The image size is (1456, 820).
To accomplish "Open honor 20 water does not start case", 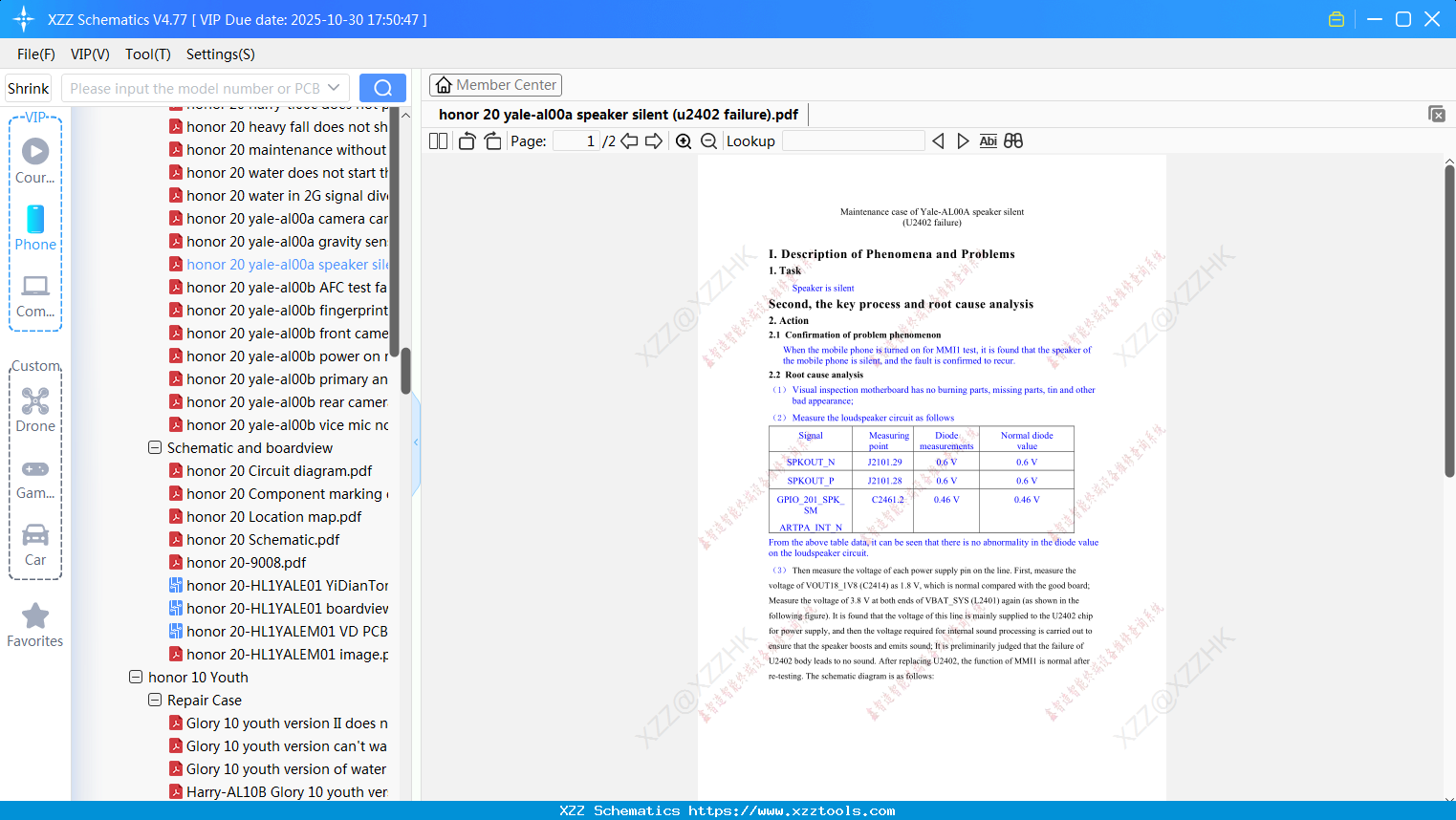I will click(278, 172).
